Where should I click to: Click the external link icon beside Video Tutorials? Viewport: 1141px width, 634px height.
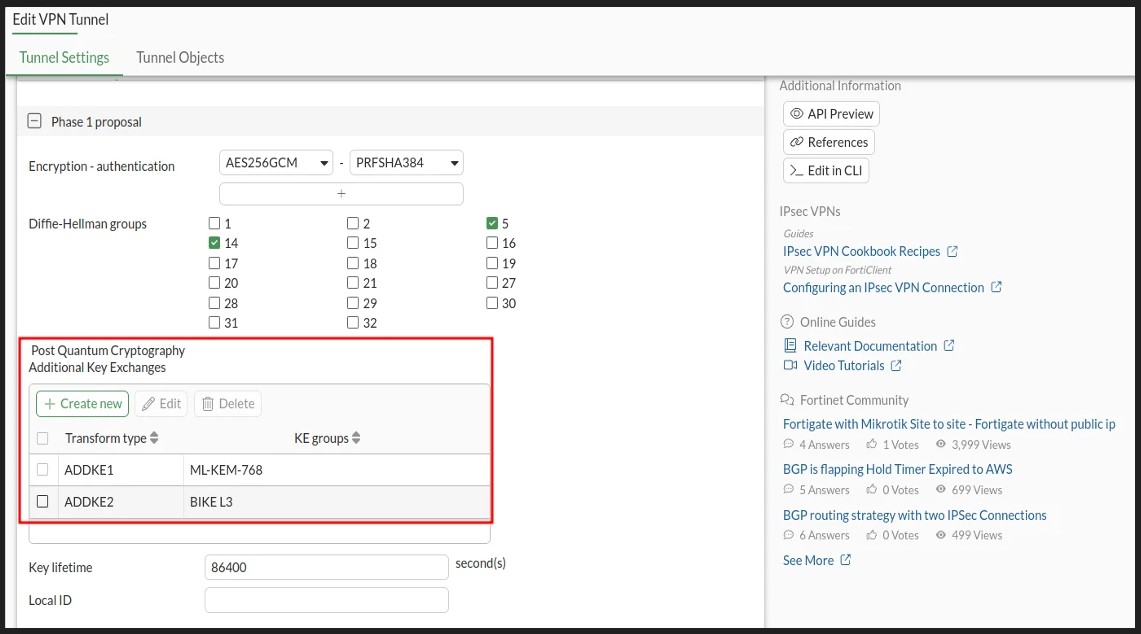click(896, 366)
